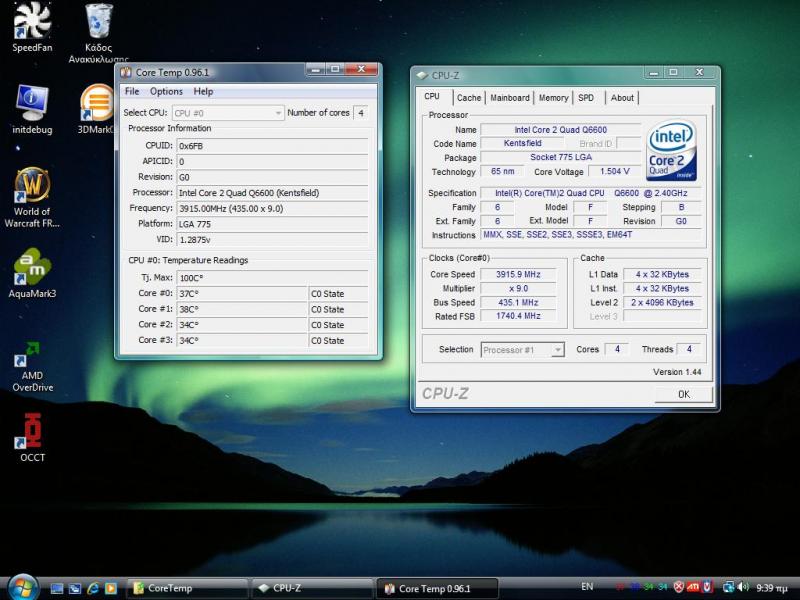Click the Number of cores value 4
This screenshot has height=600, width=800.
(x=361, y=113)
